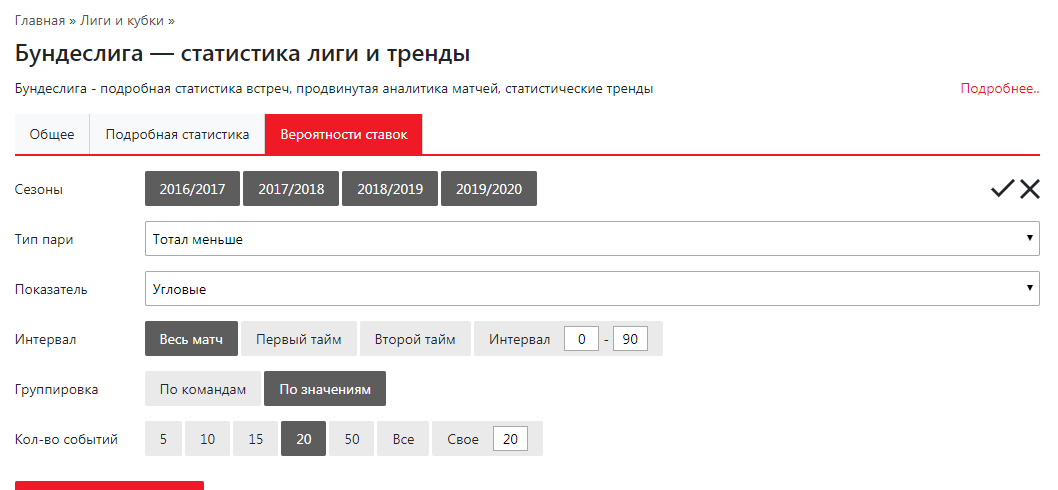The width and height of the screenshot is (1058, 490).
Task: Switch to the Общее tab
Action: point(52,135)
